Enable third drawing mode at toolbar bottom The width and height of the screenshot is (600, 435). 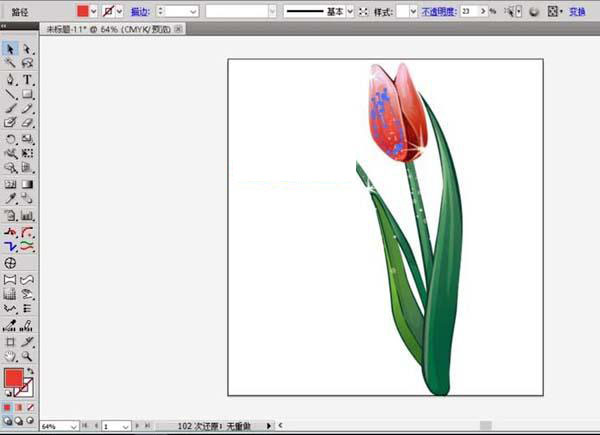[30, 421]
